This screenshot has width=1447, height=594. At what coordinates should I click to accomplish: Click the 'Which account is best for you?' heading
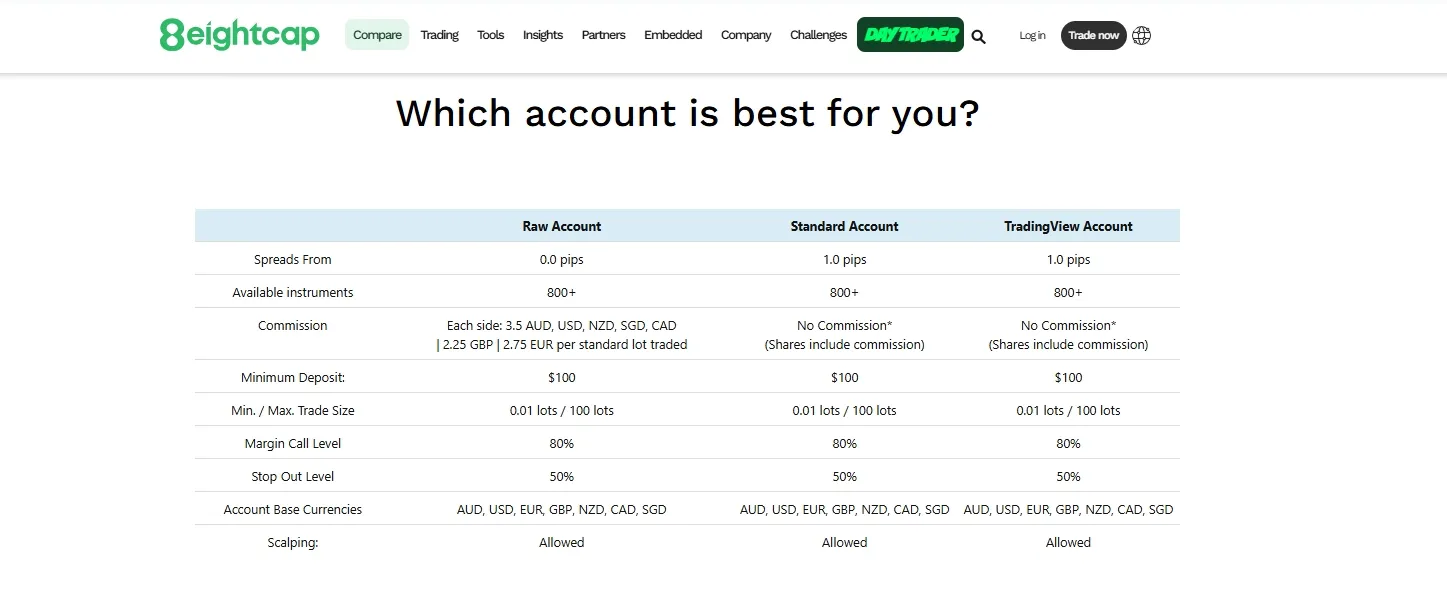pos(687,113)
